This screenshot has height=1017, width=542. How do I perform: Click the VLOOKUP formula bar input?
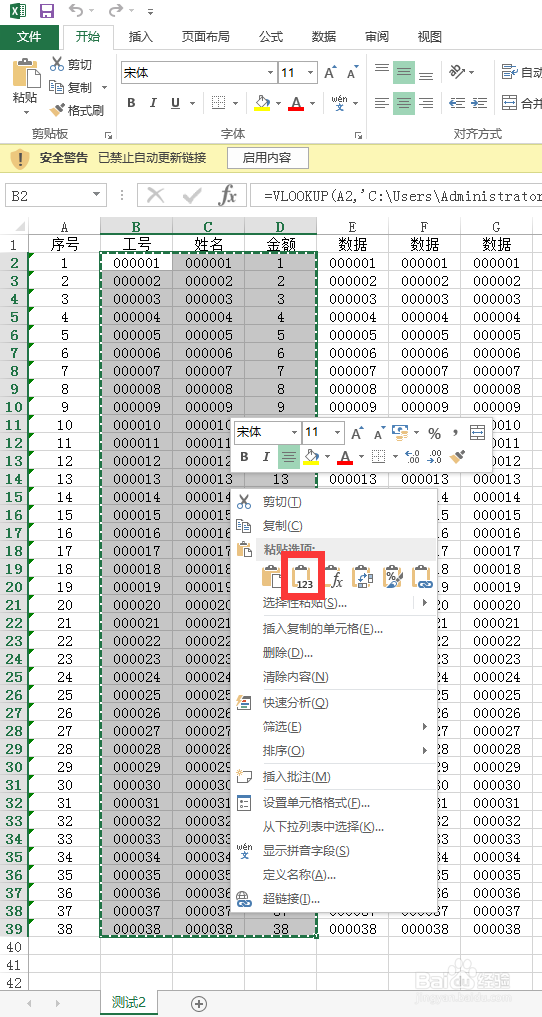coord(395,195)
